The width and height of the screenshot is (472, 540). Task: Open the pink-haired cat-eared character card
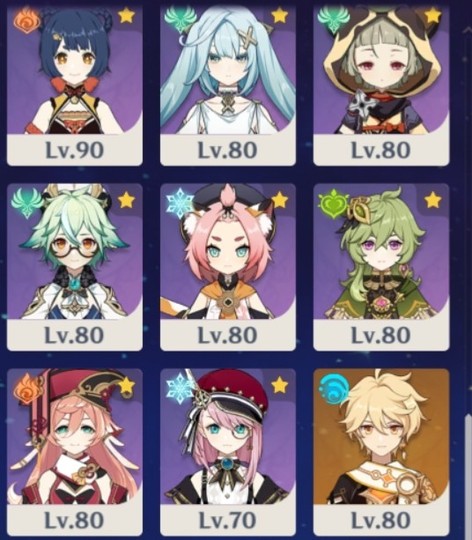click(228, 267)
